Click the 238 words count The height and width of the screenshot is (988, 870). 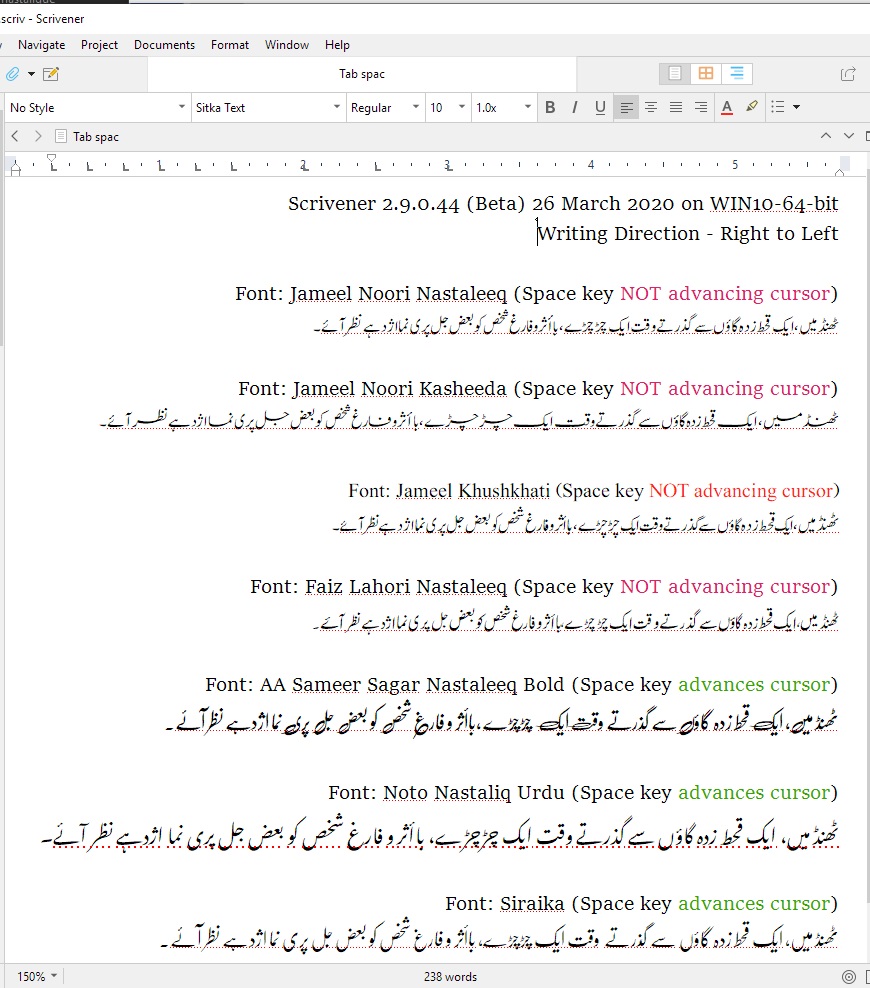[450, 977]
